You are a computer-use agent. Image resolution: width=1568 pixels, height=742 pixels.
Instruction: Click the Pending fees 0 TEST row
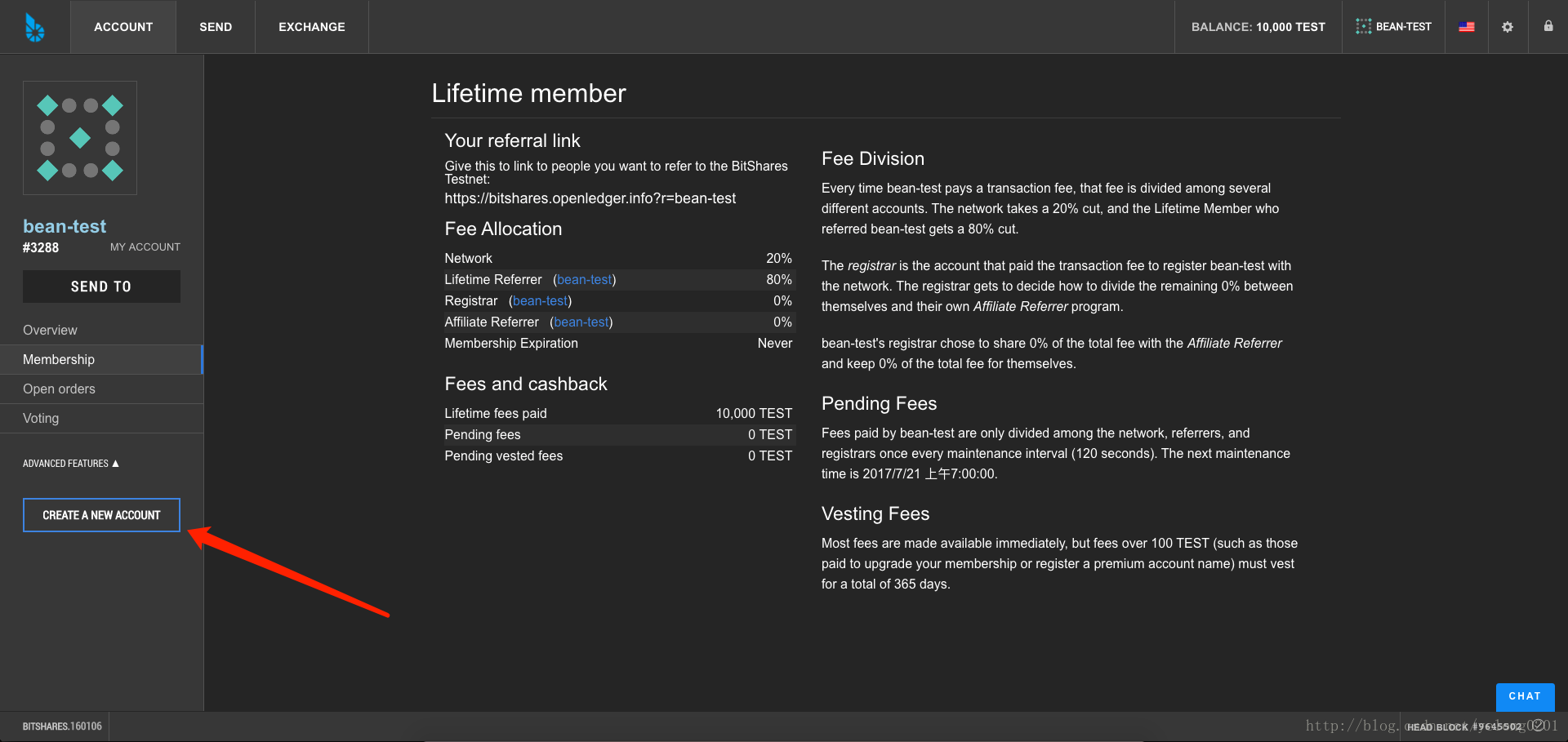(618, 434)
